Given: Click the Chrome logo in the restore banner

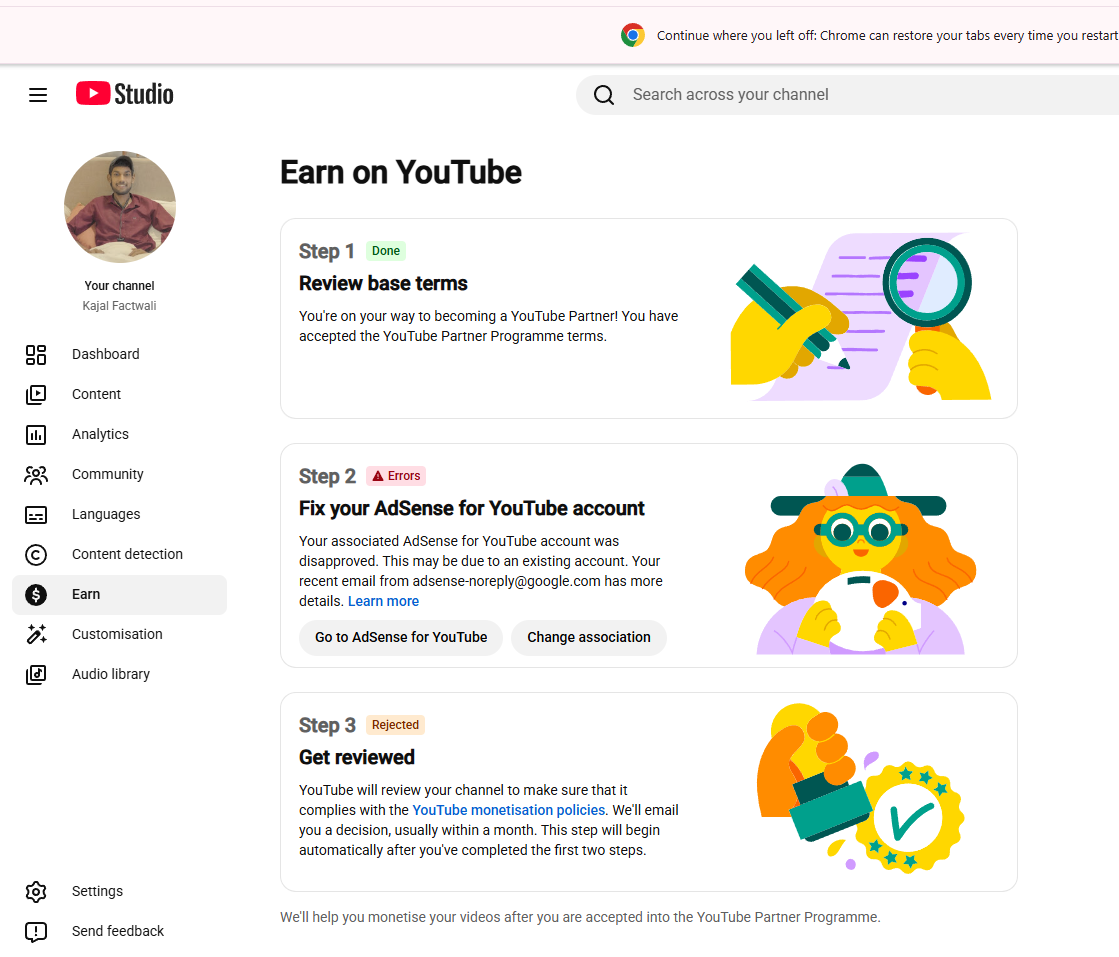Looking at the screenshot, I should point(632,35).
